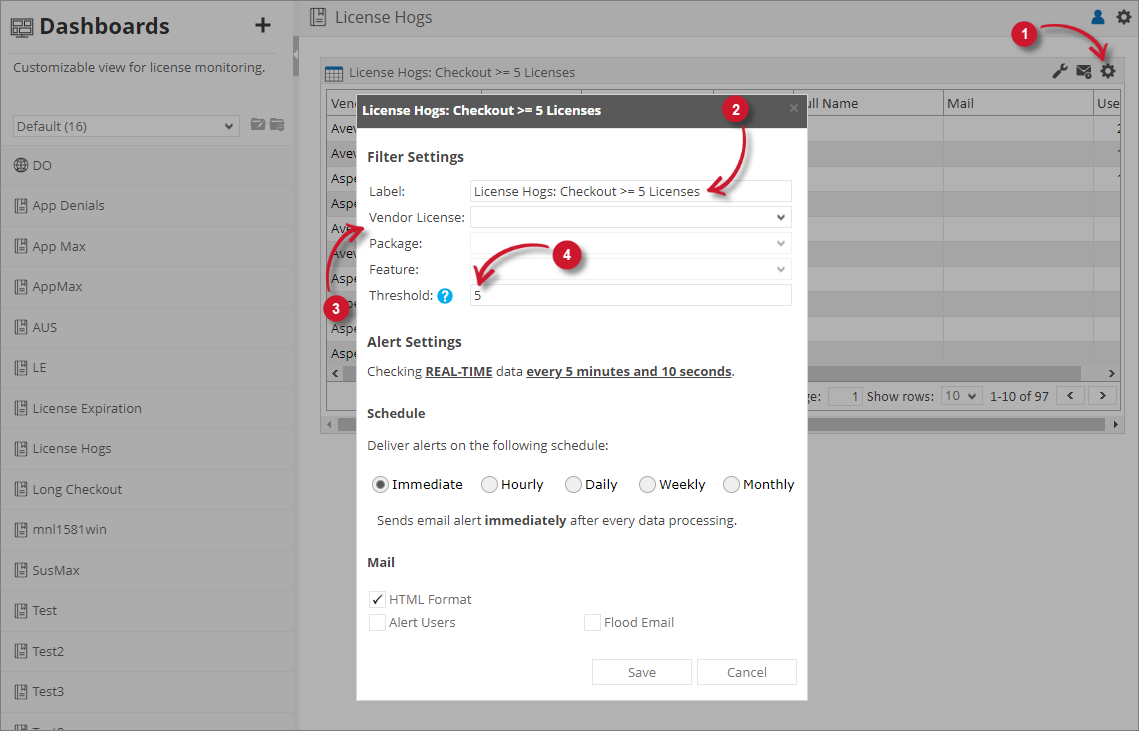This screenshot has width=1139, height=731.
Task: Go to the previous page of table results
Action: click(x=1070, y=396)
